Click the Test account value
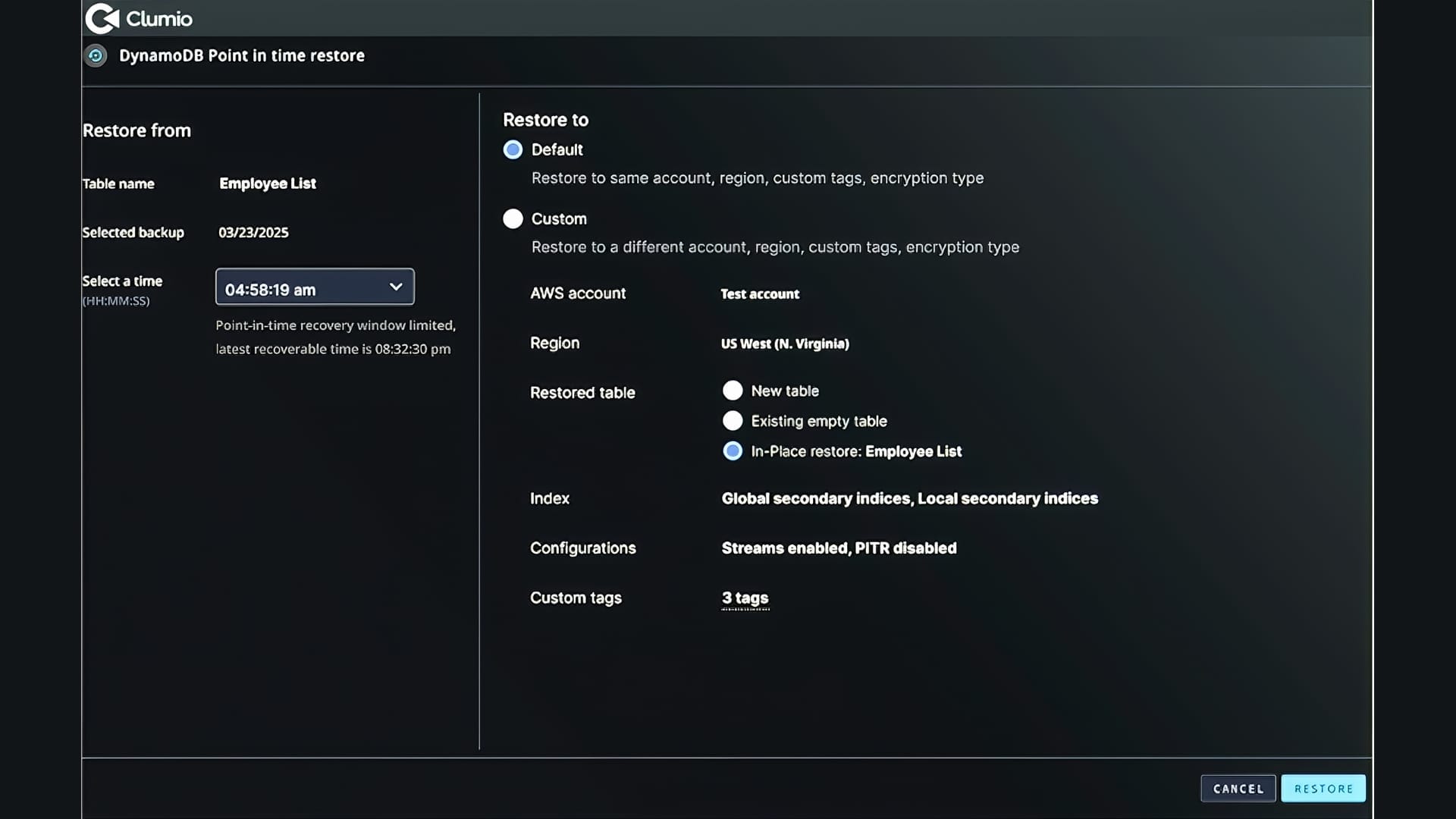Image resolution: width=1456 pixels, height=819 pixels. [x=760, y=294]
